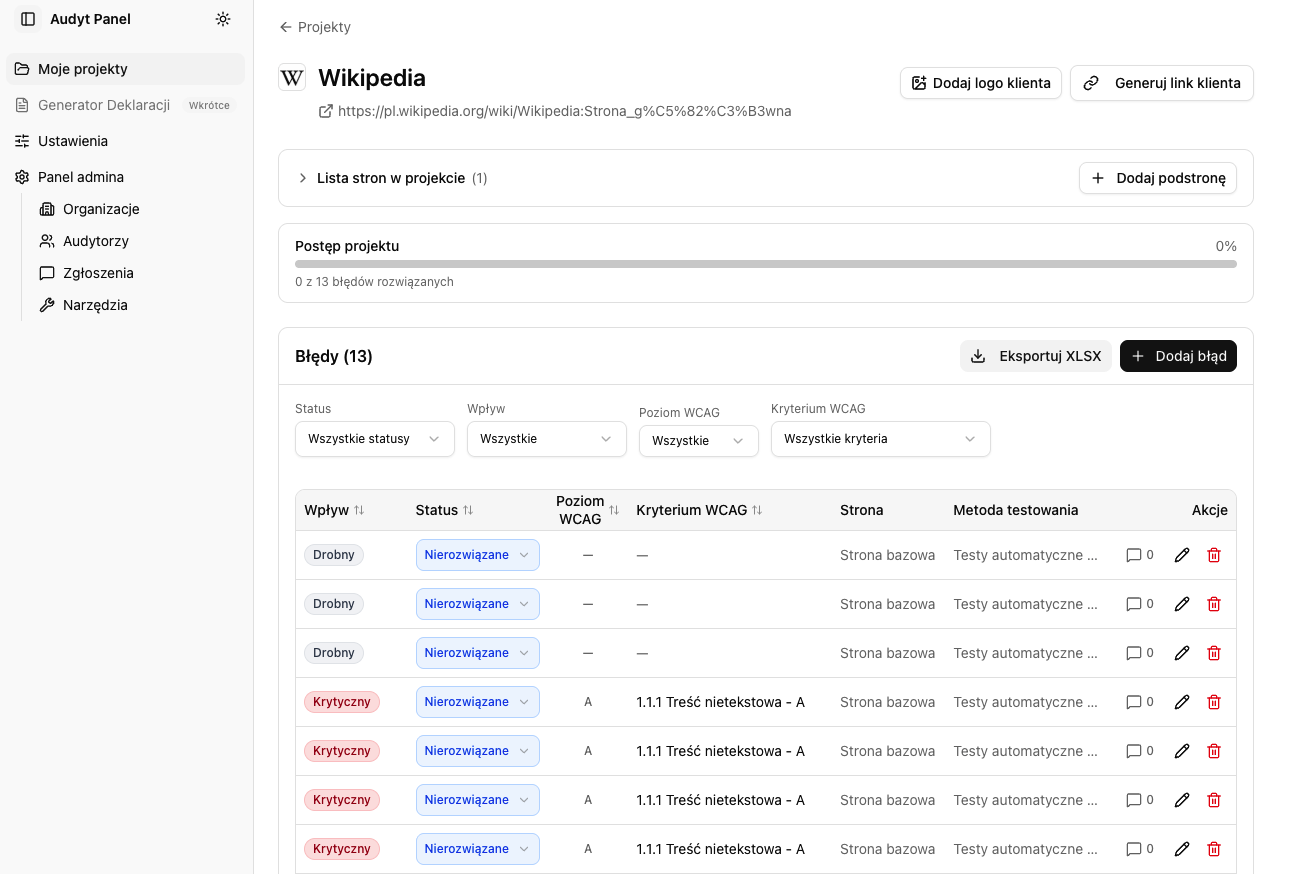Open the "Panel admina" sidebar section
Image resolution: width=1290 pixels, height=874 pixels.
126,177
